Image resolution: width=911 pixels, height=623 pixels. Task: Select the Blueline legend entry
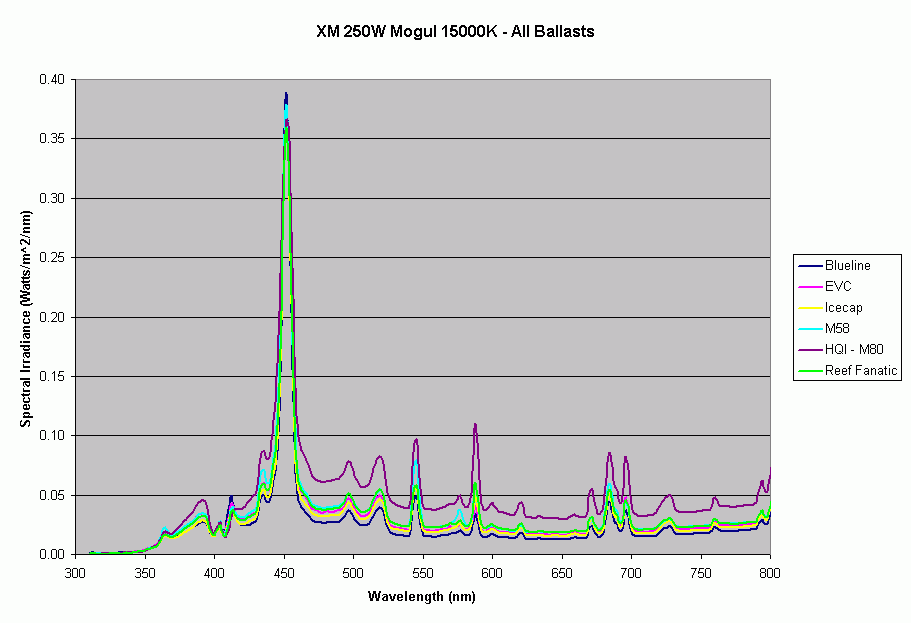(x=847, y=265)
